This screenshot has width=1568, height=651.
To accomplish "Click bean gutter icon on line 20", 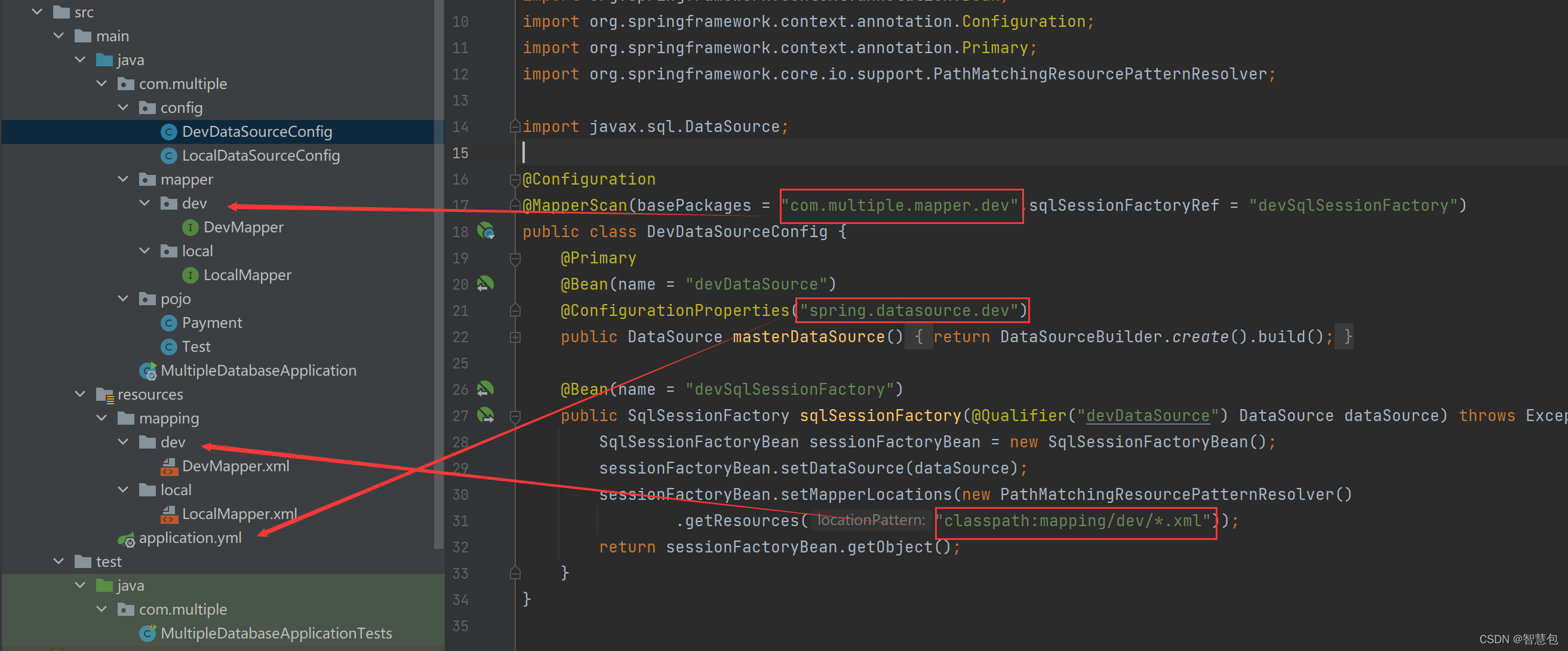I will (485, 284).
